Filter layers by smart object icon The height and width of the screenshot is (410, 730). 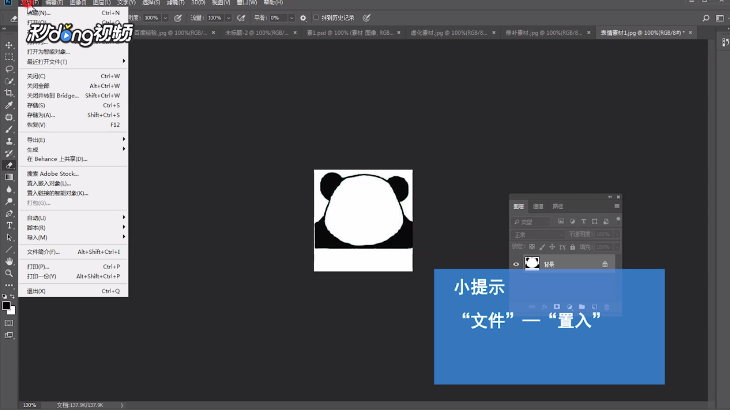pos(606,222)
